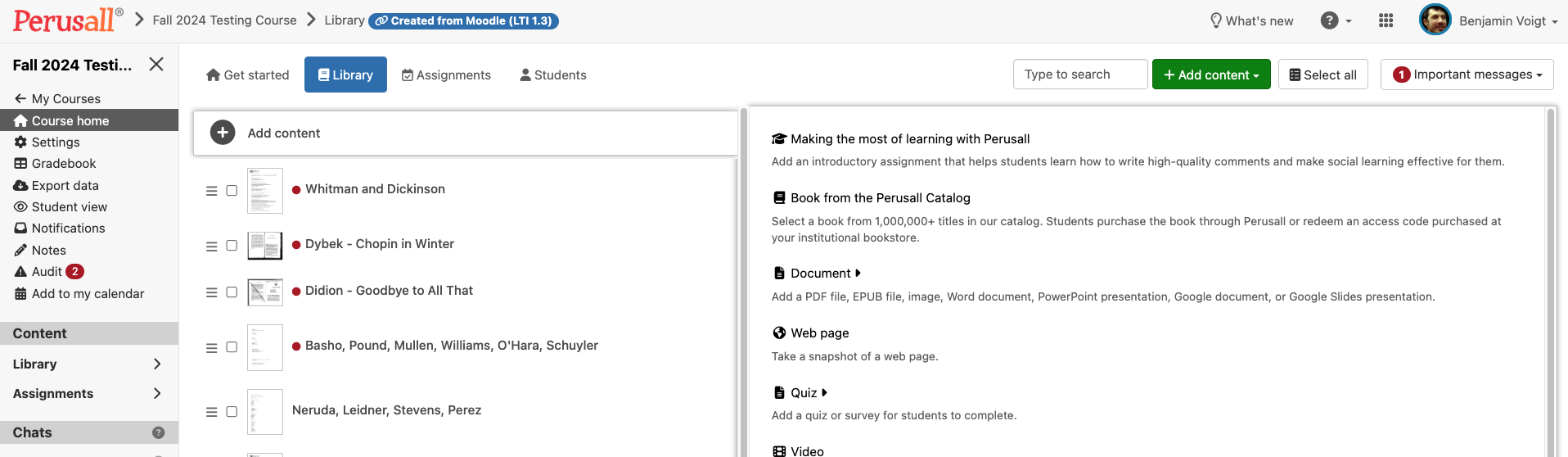Click the apps grid icon in header
Image resolution: width=1568 pixels, height=457 pixels.
coord(1386,20)
